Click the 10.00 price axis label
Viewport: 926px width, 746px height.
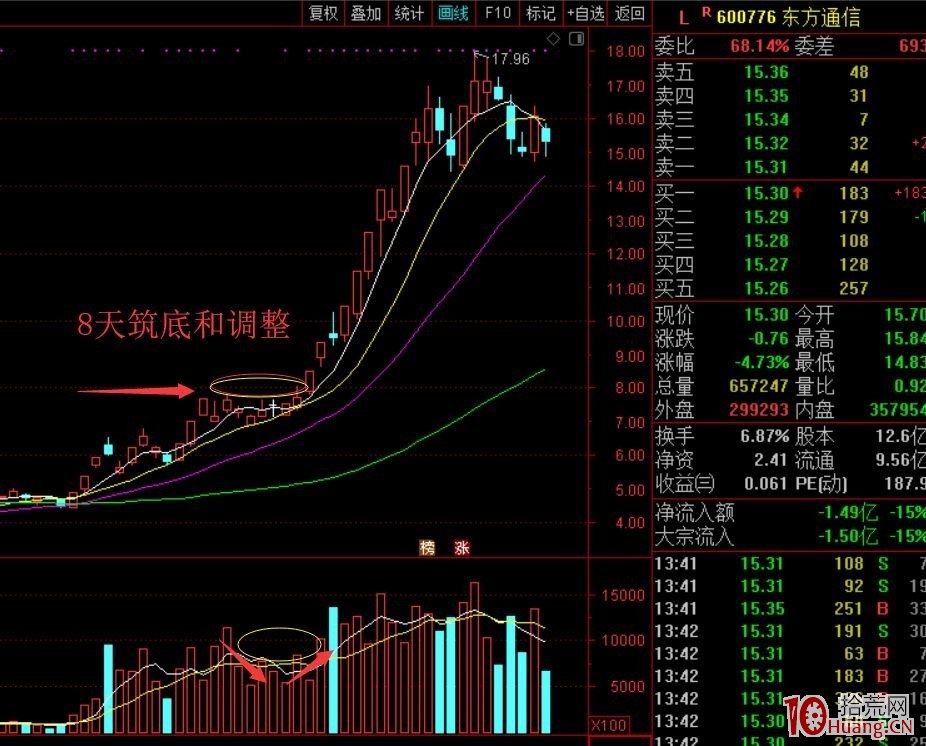(625, 322)
